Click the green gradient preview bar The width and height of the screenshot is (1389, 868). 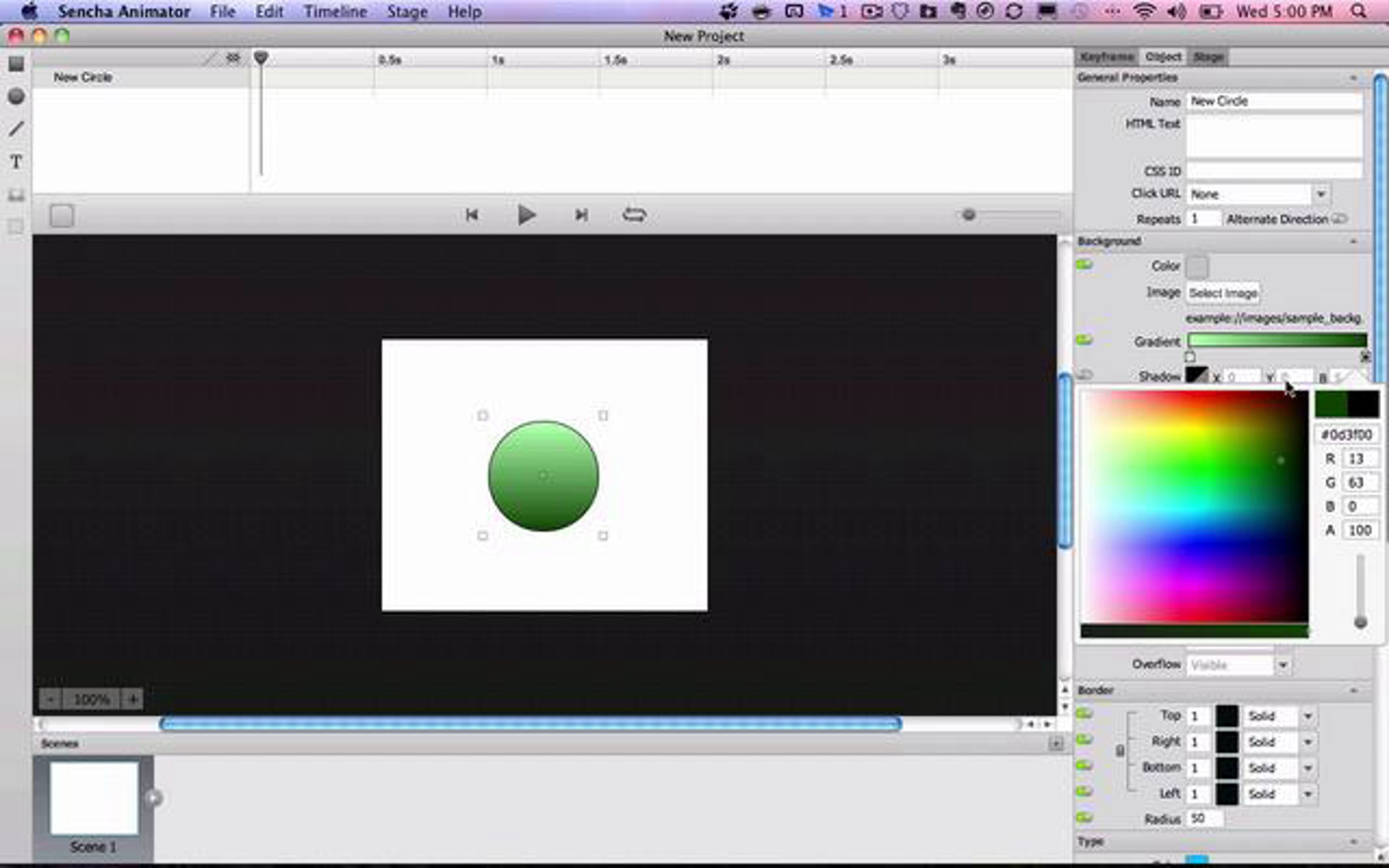click(1277, 340)
